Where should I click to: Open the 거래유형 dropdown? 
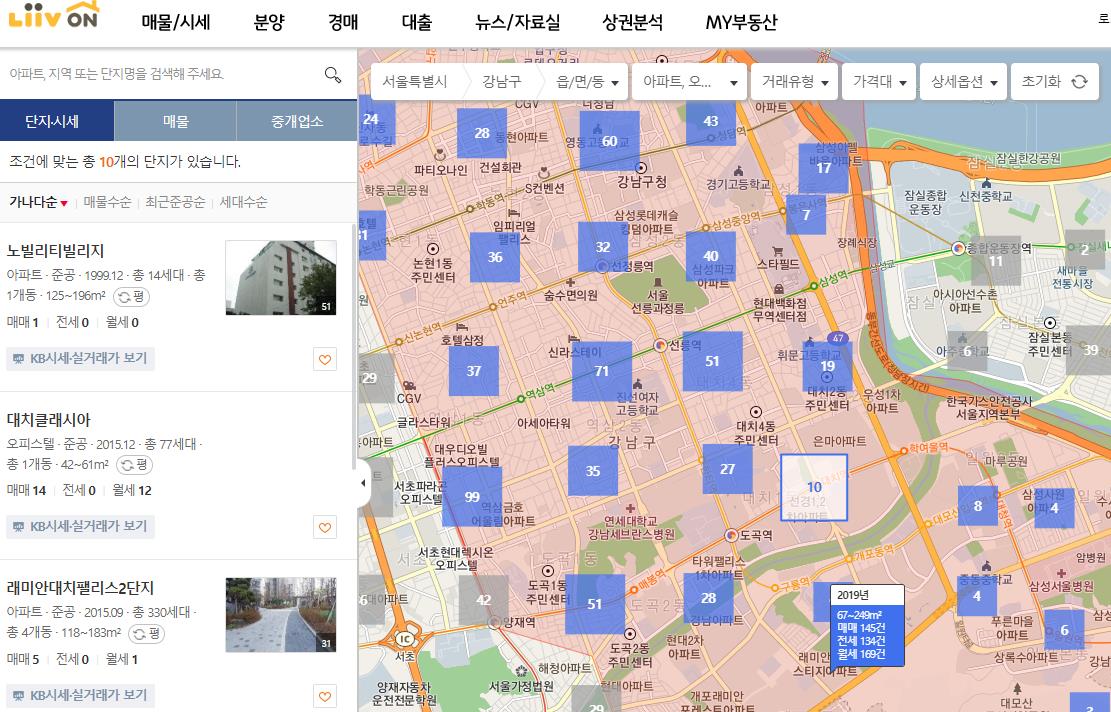[x=794, y=81]
